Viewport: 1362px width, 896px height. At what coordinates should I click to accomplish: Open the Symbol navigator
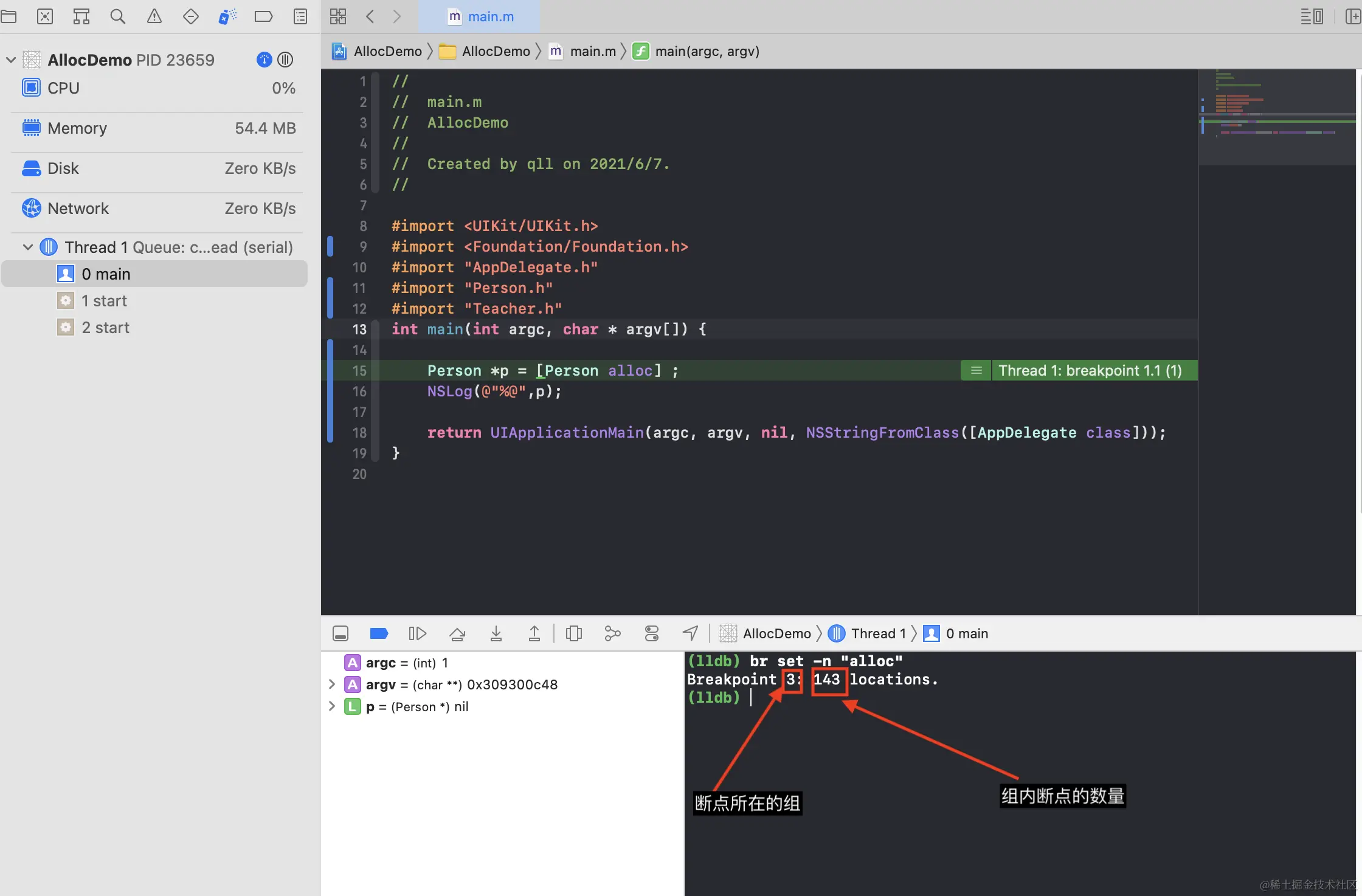[x=81, y=16]
